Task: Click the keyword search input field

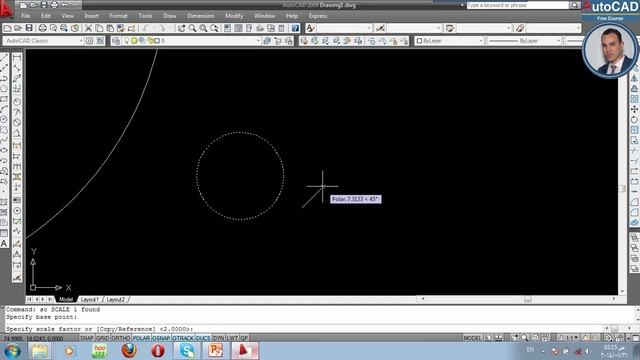Action: coord(518,5)
